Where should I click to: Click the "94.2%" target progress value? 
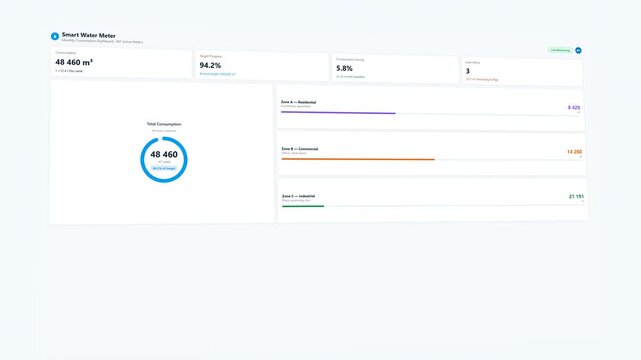pyautogui.click(x=210, y=65)
